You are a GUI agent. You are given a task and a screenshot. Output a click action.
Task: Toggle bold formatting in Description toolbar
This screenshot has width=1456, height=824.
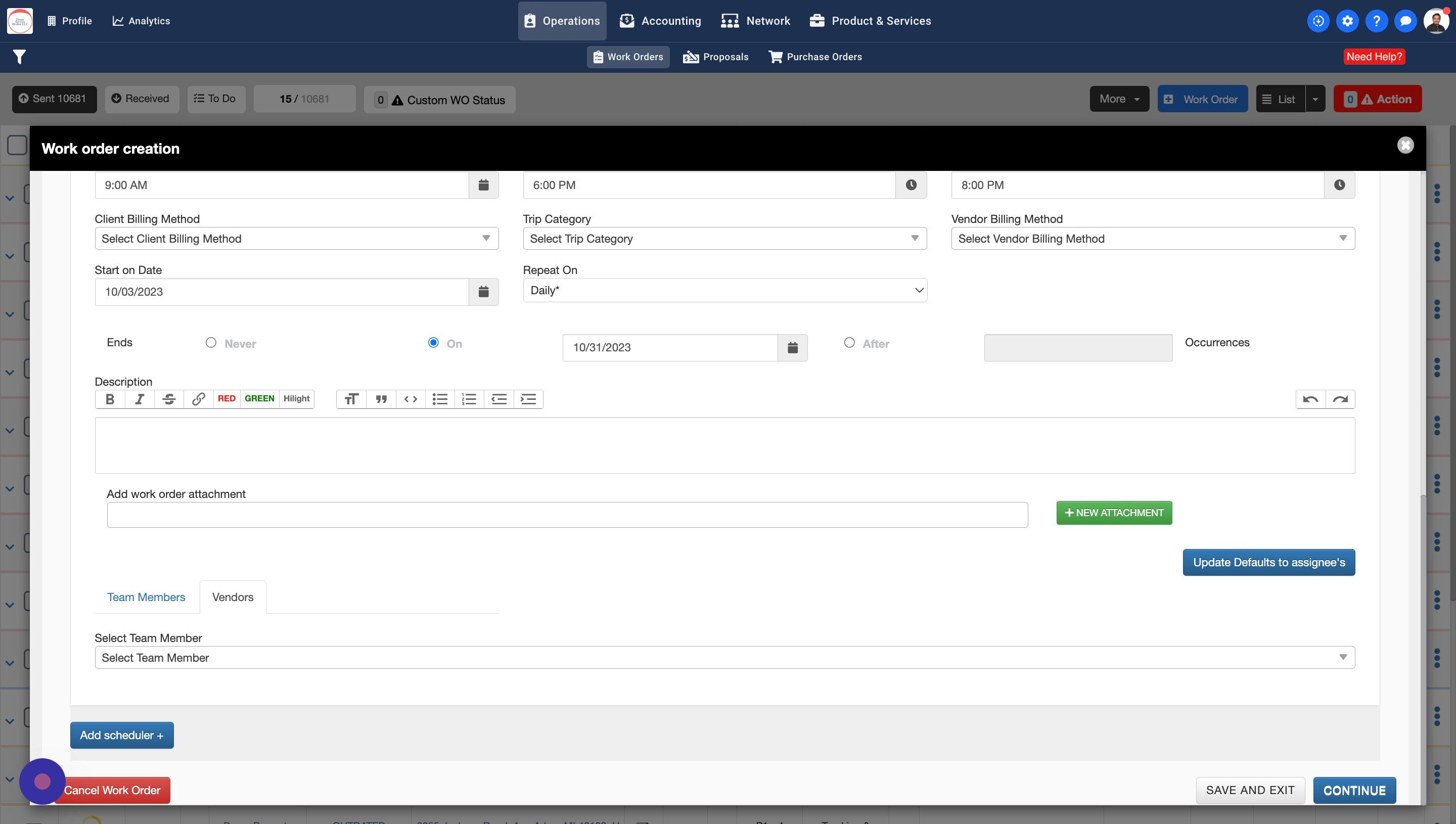point(110,399)
